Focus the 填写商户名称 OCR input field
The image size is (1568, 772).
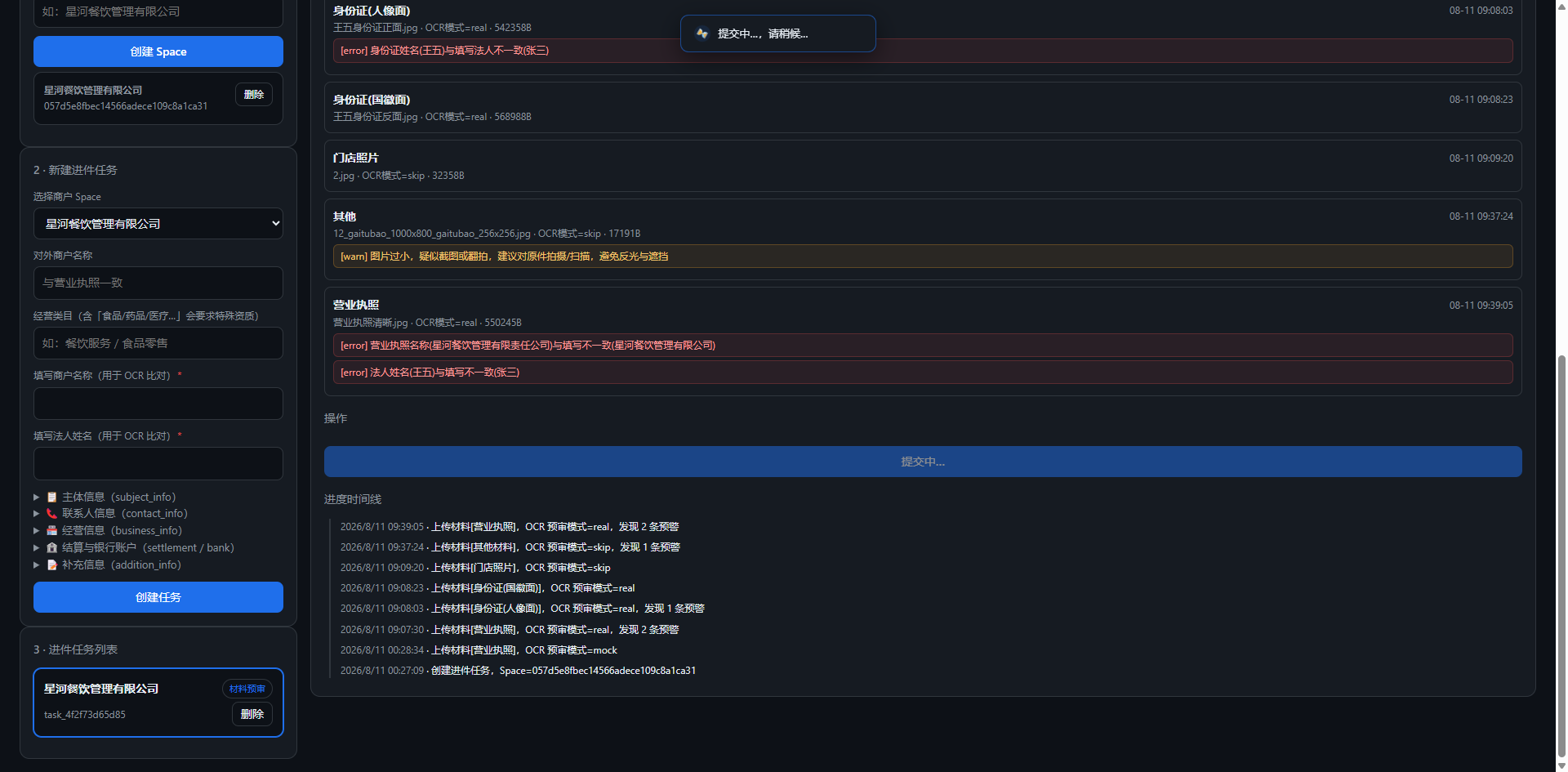[x=158, y=404]
